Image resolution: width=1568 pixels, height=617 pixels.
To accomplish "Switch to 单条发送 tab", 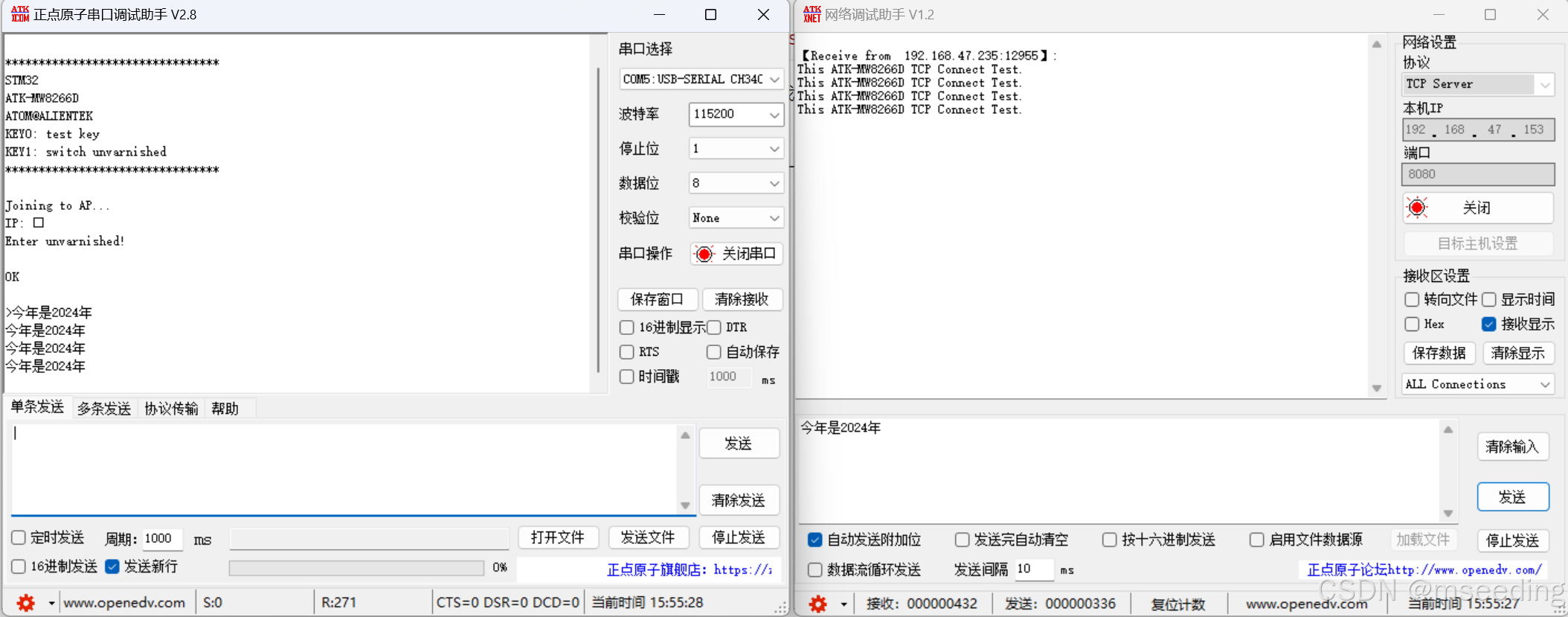I will pos(37,407).
